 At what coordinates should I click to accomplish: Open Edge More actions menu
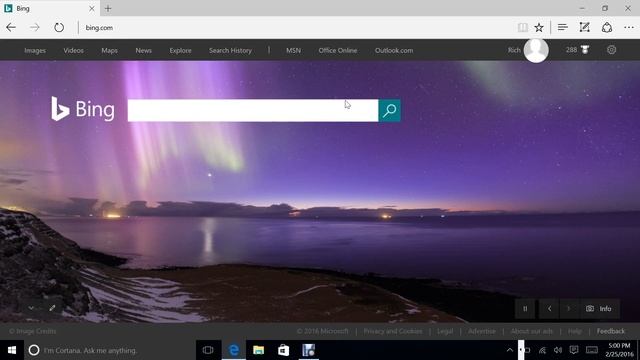point(629,27)
